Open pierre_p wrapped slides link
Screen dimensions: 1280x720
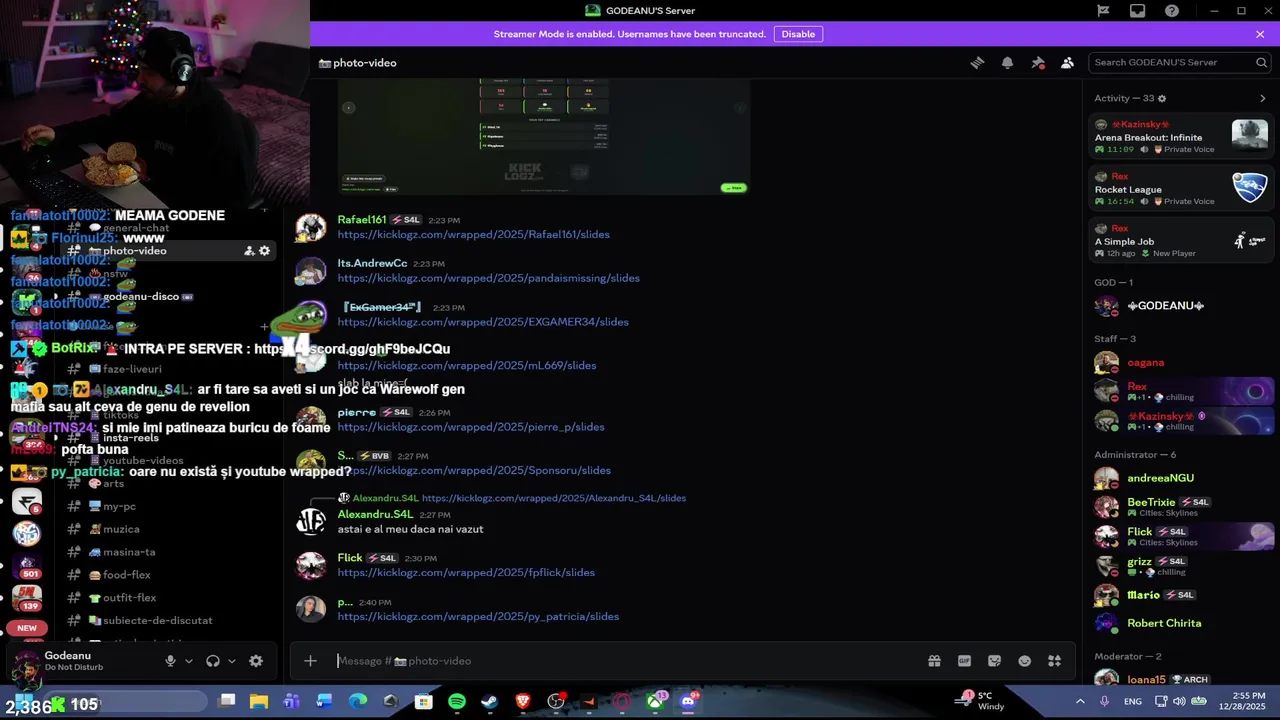471,427
